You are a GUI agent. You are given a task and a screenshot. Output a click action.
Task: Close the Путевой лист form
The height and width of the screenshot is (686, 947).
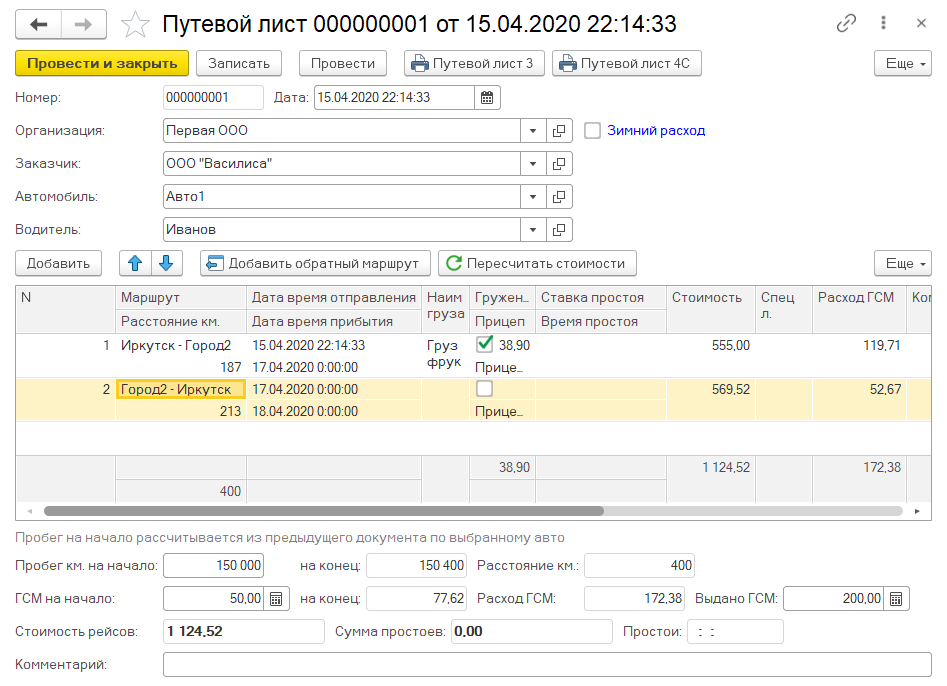(x=921, y=23)
